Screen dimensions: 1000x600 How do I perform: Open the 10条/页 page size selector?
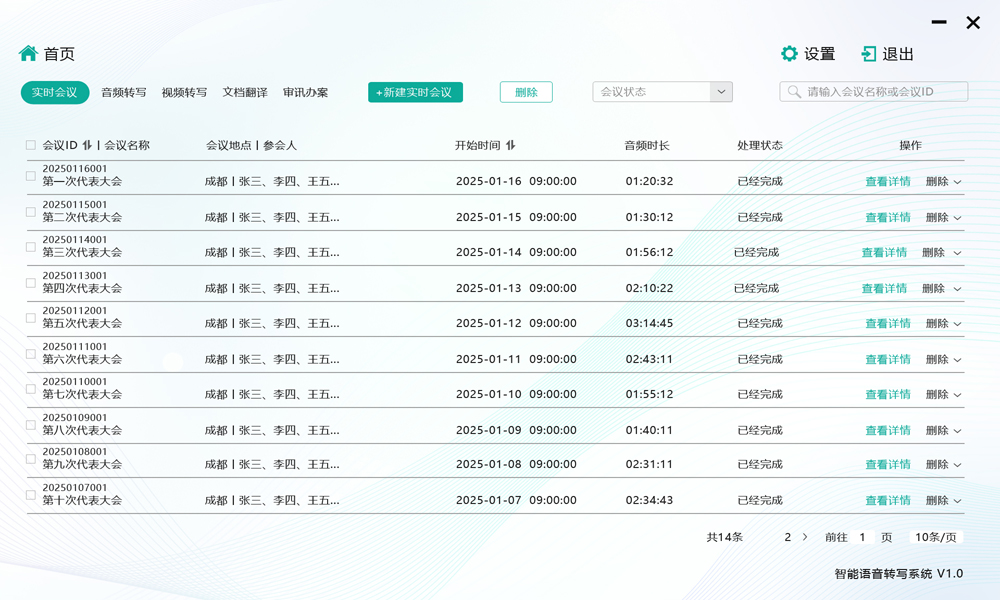[x=935, y=537]
